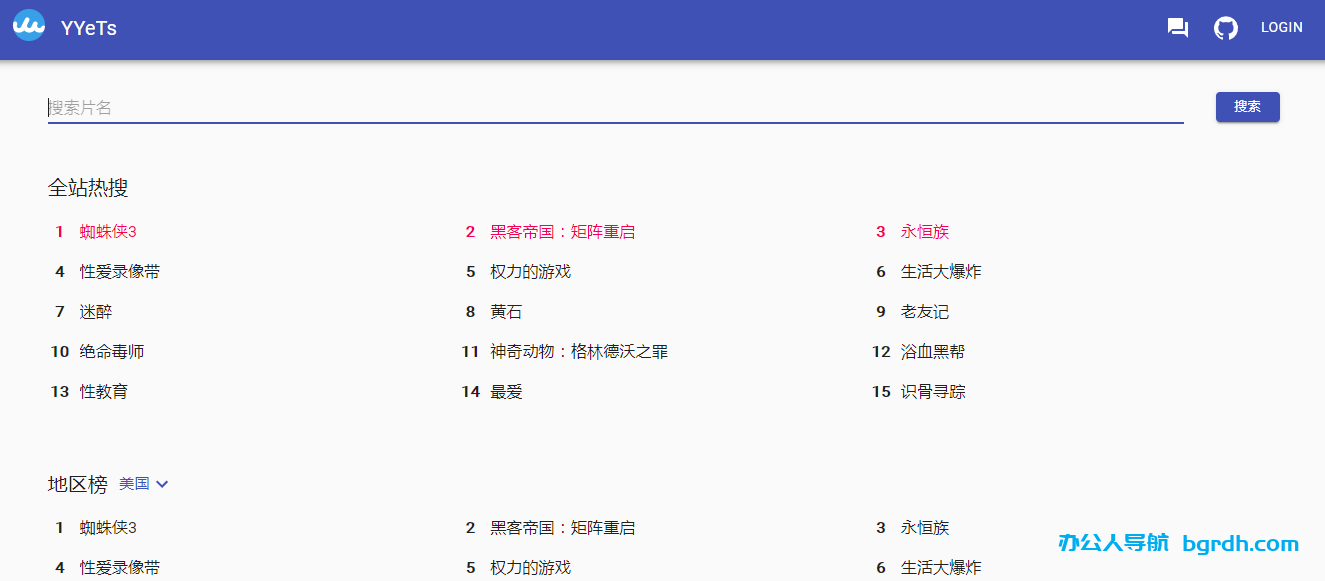
Task: Open 绝命毒师 ranked tenth
Action: pyautogui.click(x=112, y=352)
